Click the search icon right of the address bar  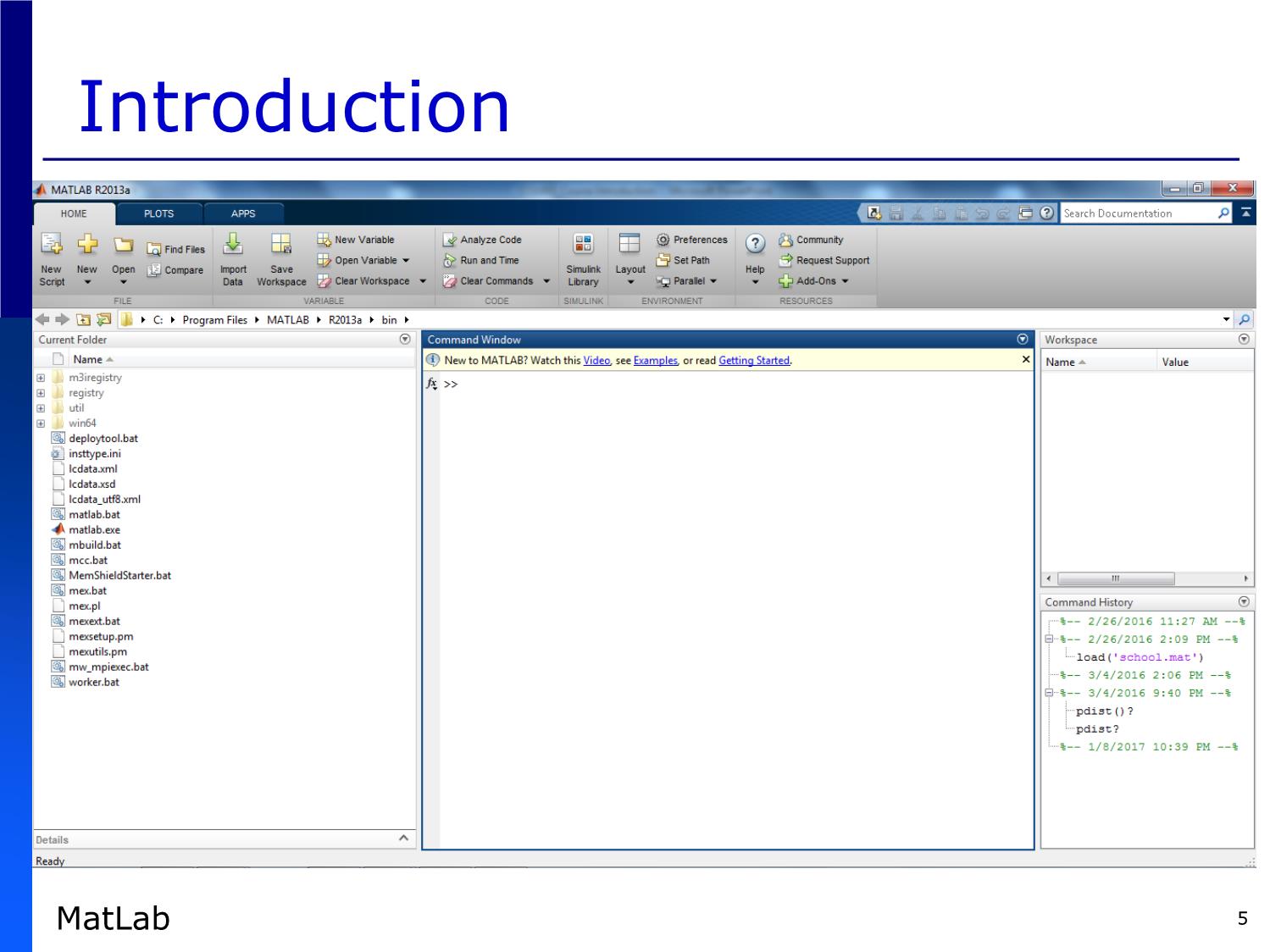pyautogui.click(x=1245, y=319)
